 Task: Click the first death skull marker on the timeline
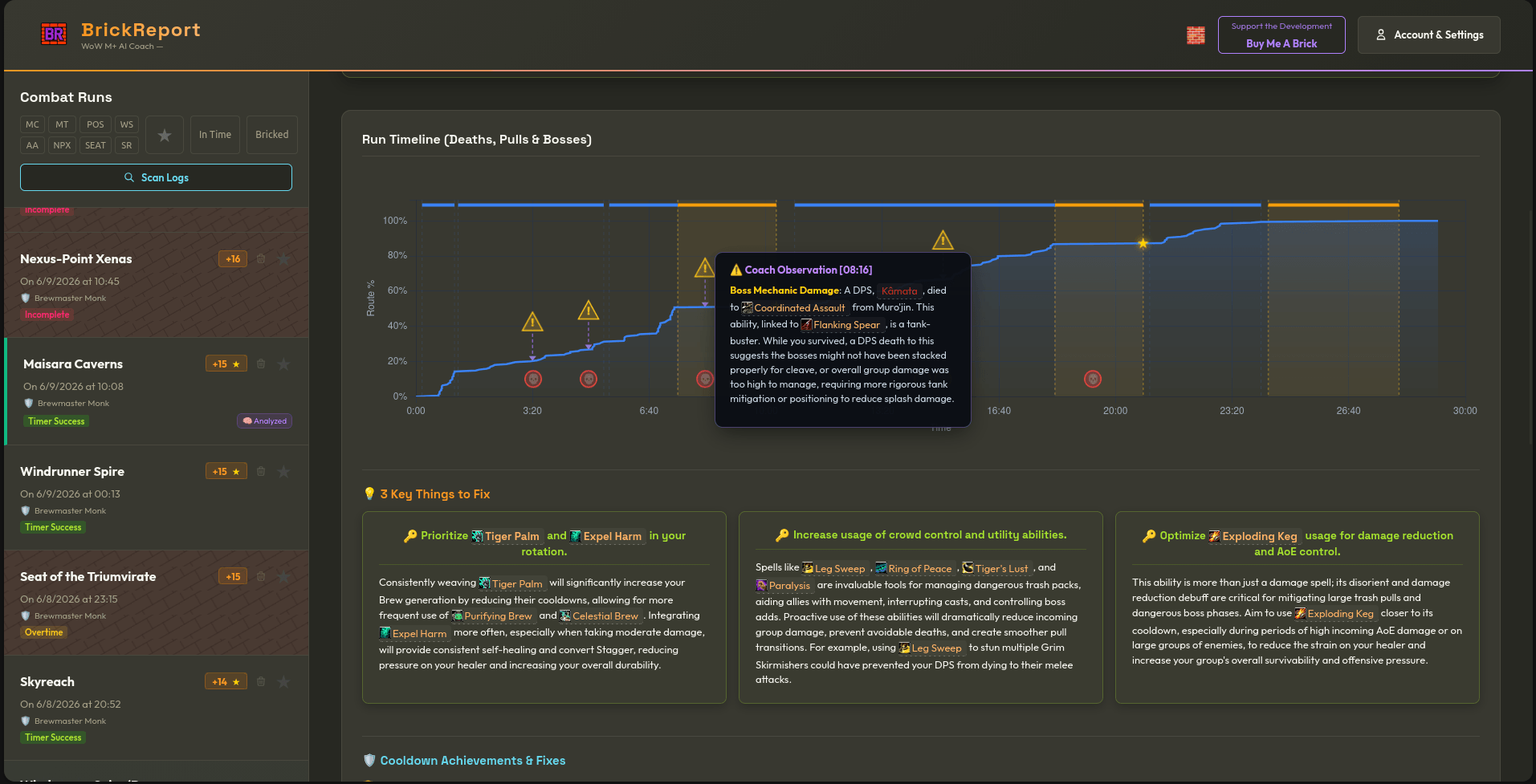[x=533, y=379]
